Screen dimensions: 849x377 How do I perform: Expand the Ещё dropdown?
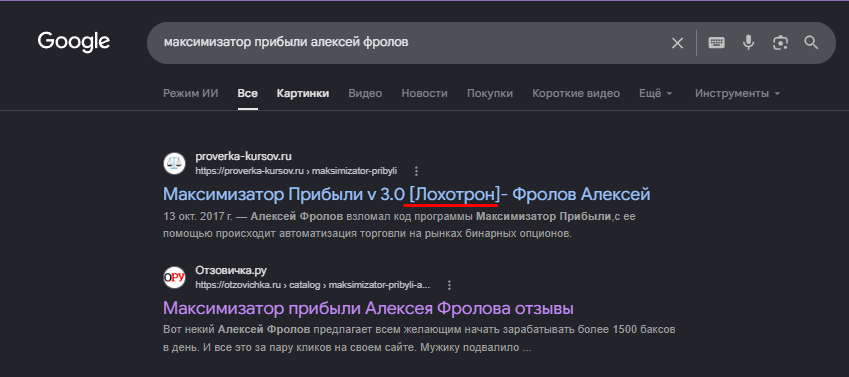[x=656, y=94]
